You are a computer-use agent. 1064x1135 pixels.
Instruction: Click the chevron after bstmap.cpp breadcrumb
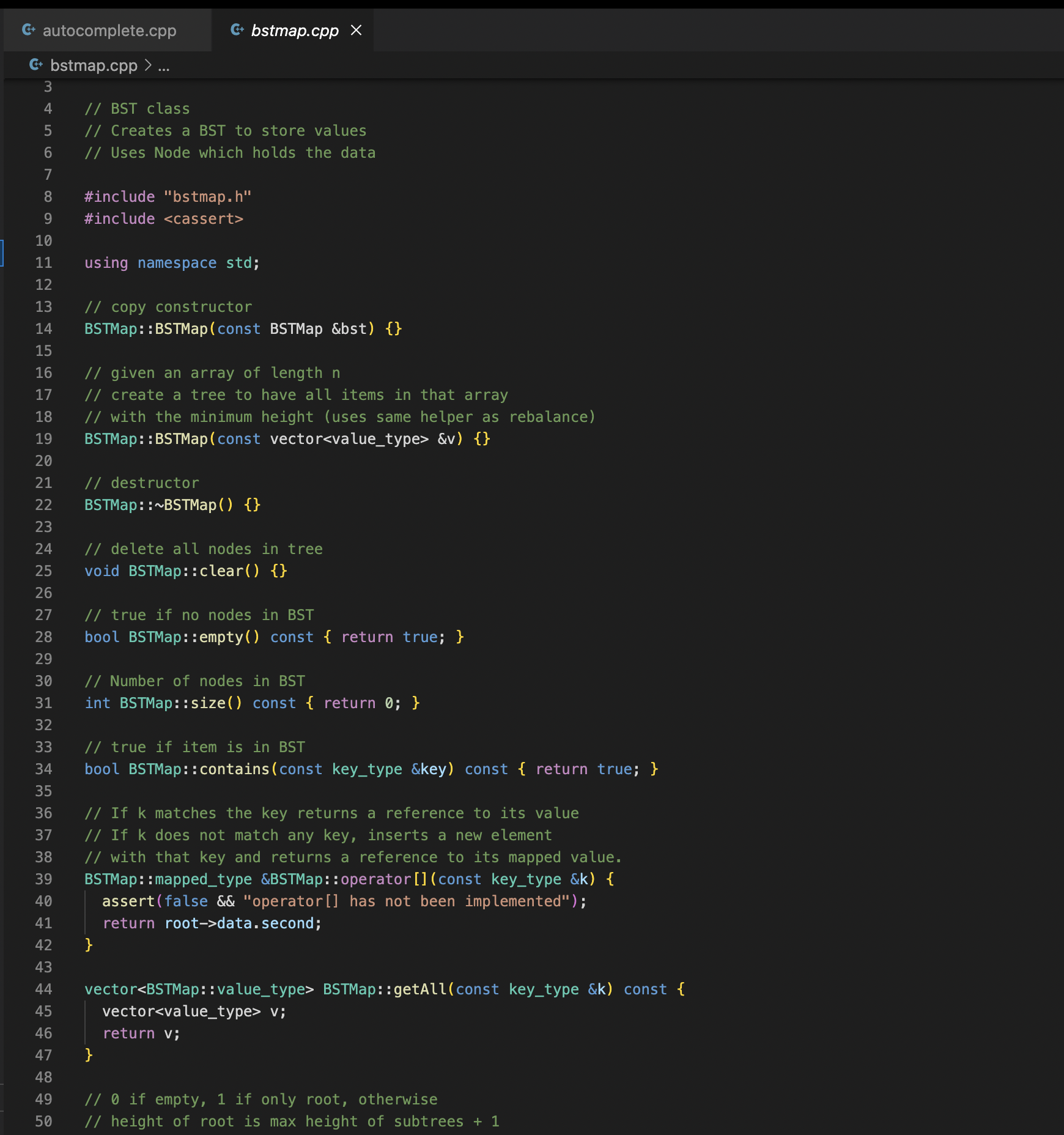[147, 65]
